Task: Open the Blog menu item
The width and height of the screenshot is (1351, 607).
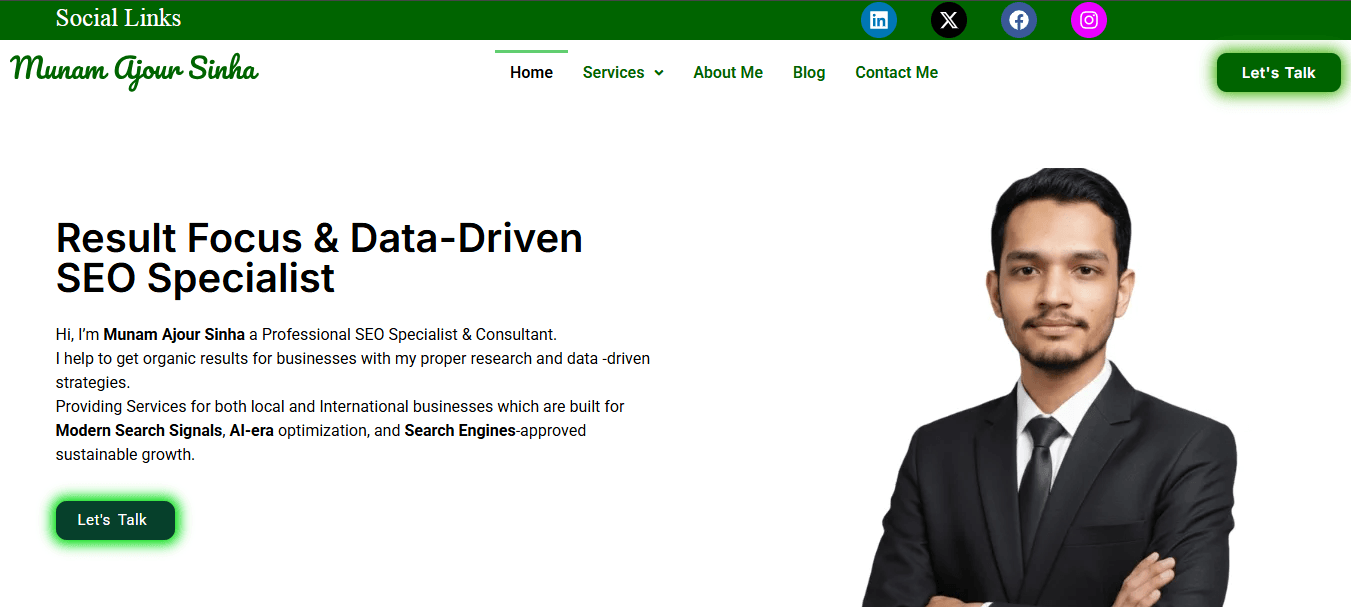Action: click(809, 72)
